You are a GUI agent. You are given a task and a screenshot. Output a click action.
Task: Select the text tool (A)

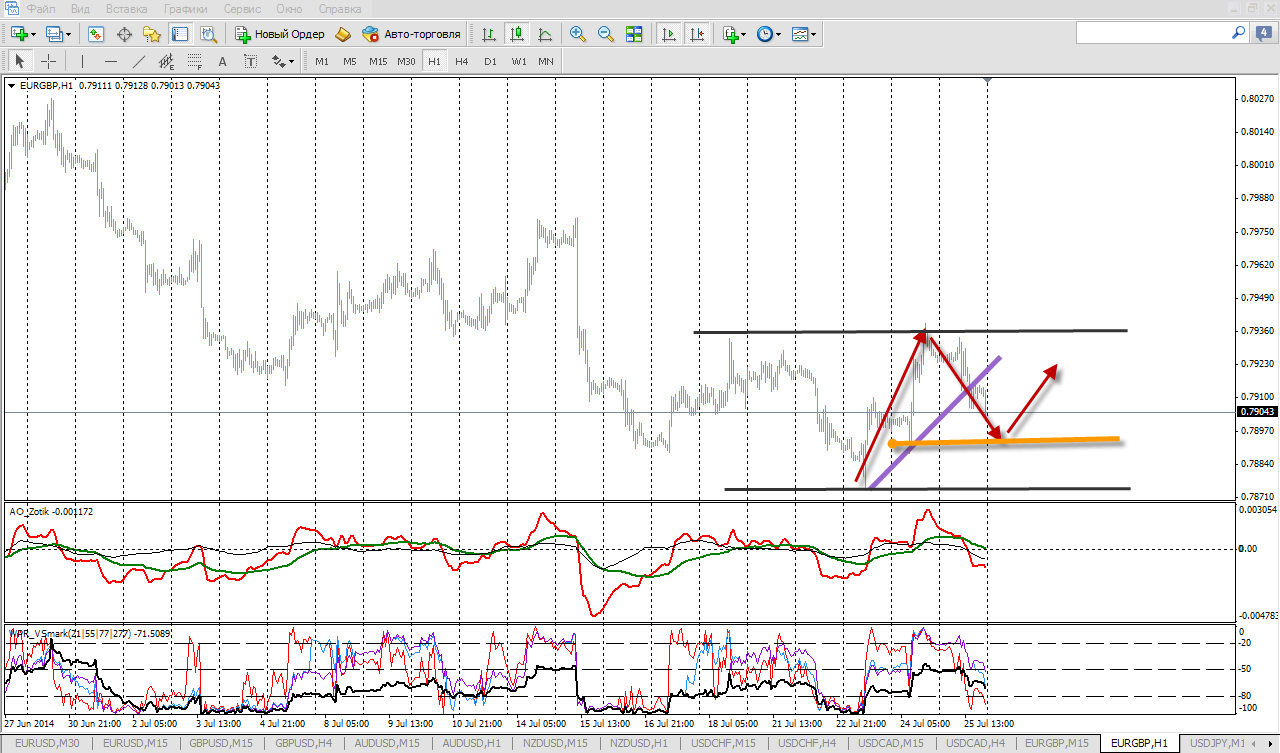pos(222,61)
